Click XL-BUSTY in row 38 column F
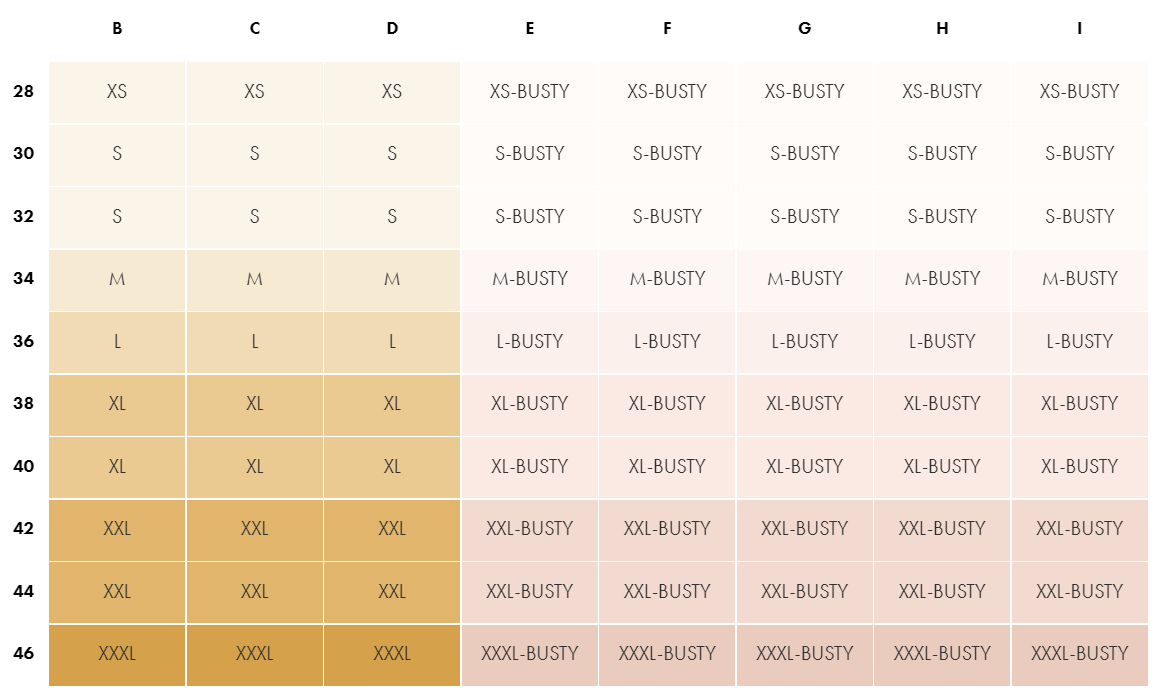The height and width of the screenshot is (696, 1166). [667, 405]
